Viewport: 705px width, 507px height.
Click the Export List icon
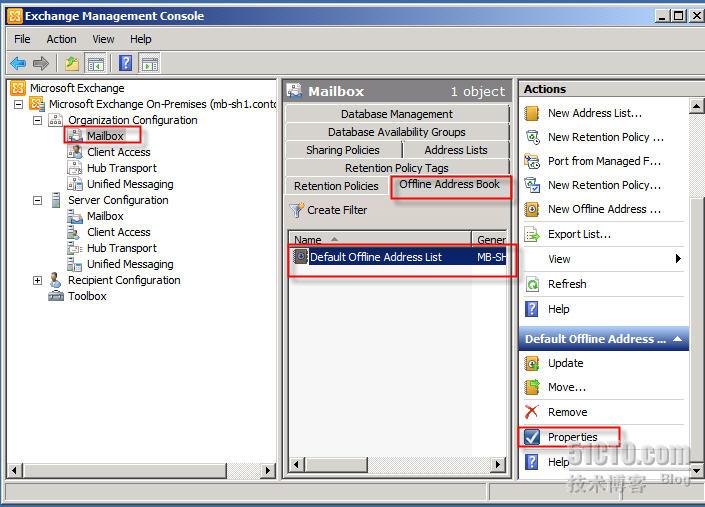pyautogui.click(x=532, y=234)
